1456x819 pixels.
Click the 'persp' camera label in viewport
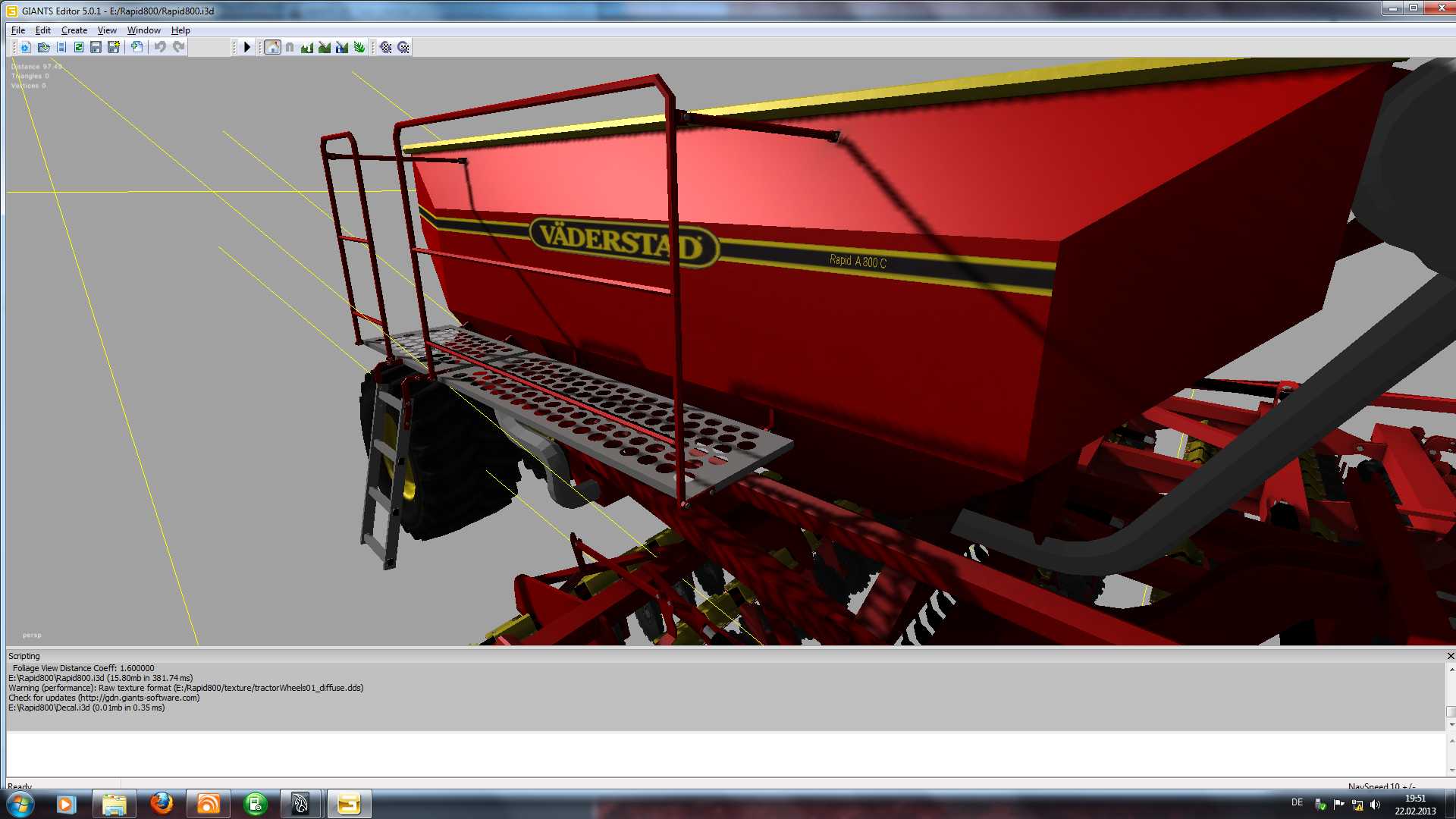pos(32,635)
